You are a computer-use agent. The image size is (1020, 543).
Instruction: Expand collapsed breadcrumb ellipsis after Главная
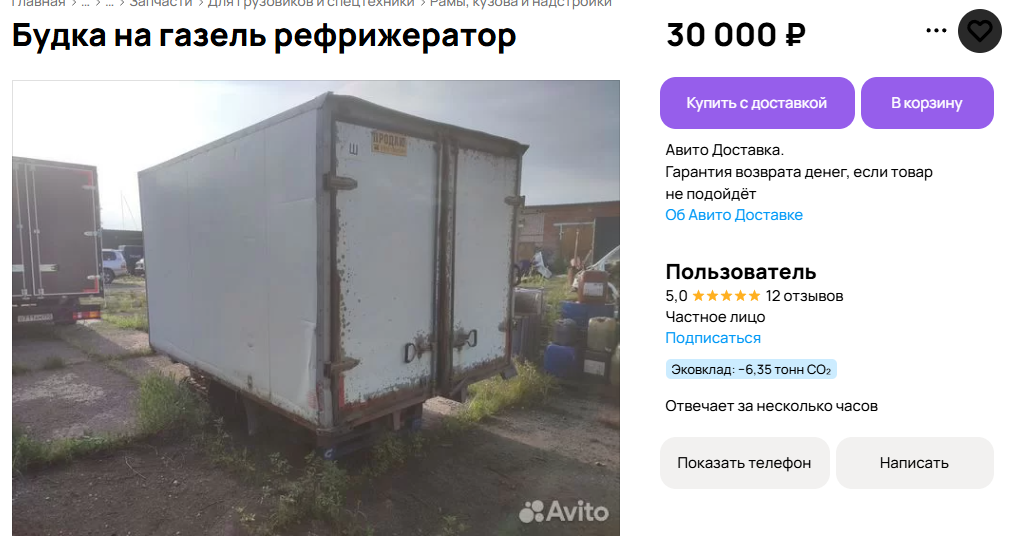(85, 3)
